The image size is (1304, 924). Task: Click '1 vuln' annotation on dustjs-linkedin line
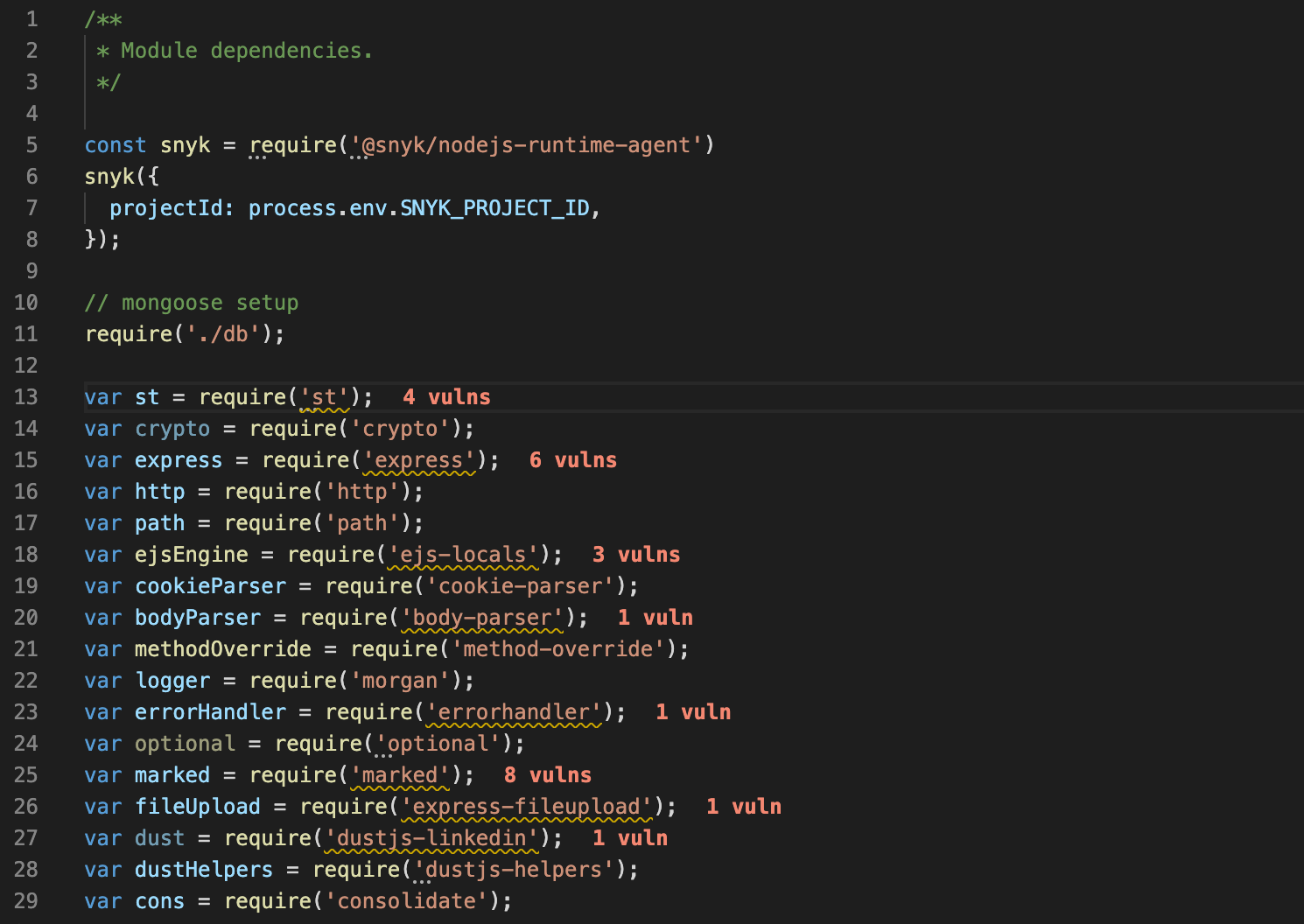[630, 838]
